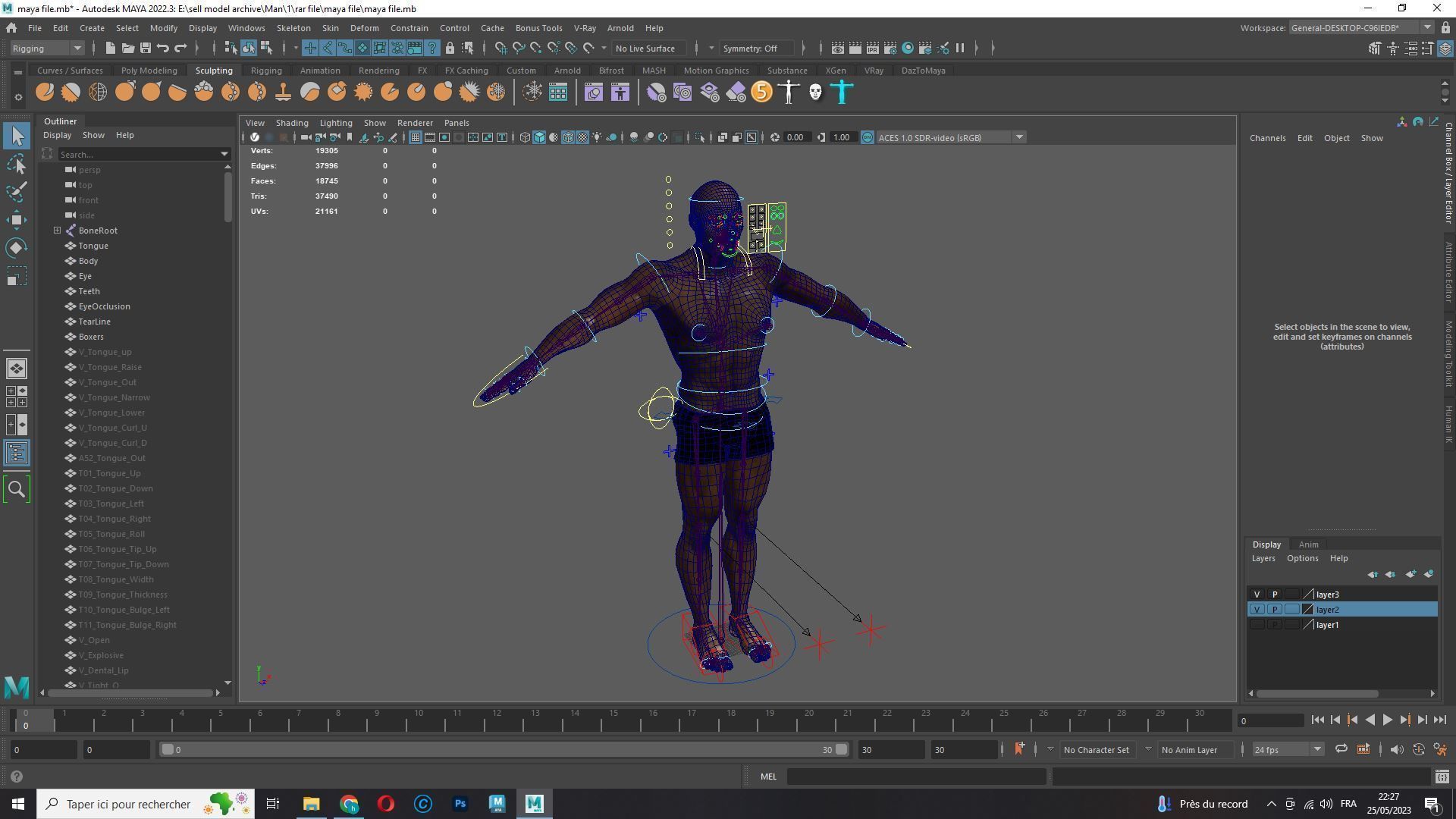Screen dimensions: 1456x819
Task: Click the Playback sound speaker icon
Action: pos(1396,749)
